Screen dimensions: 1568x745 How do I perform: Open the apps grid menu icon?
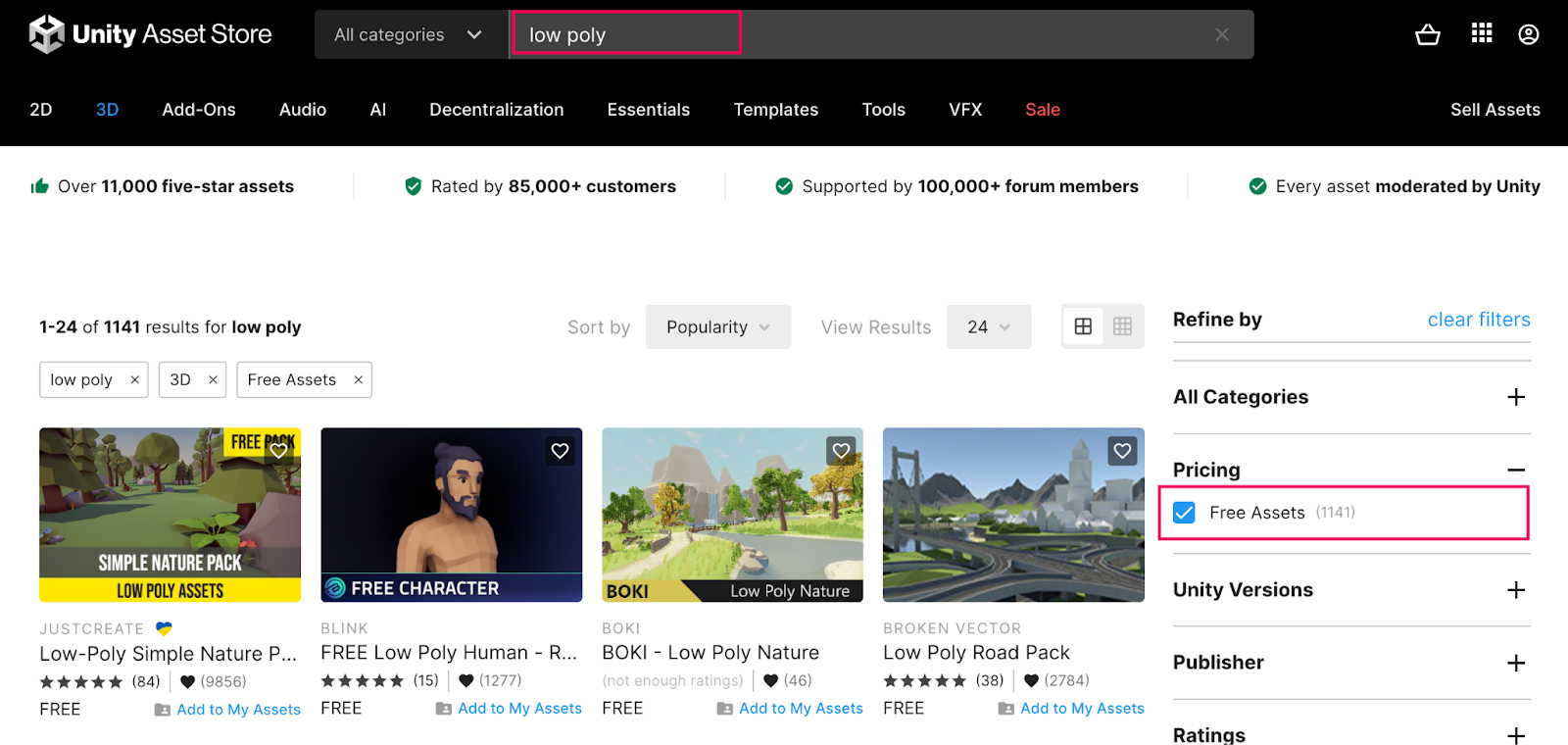(x=1482, y=34)
